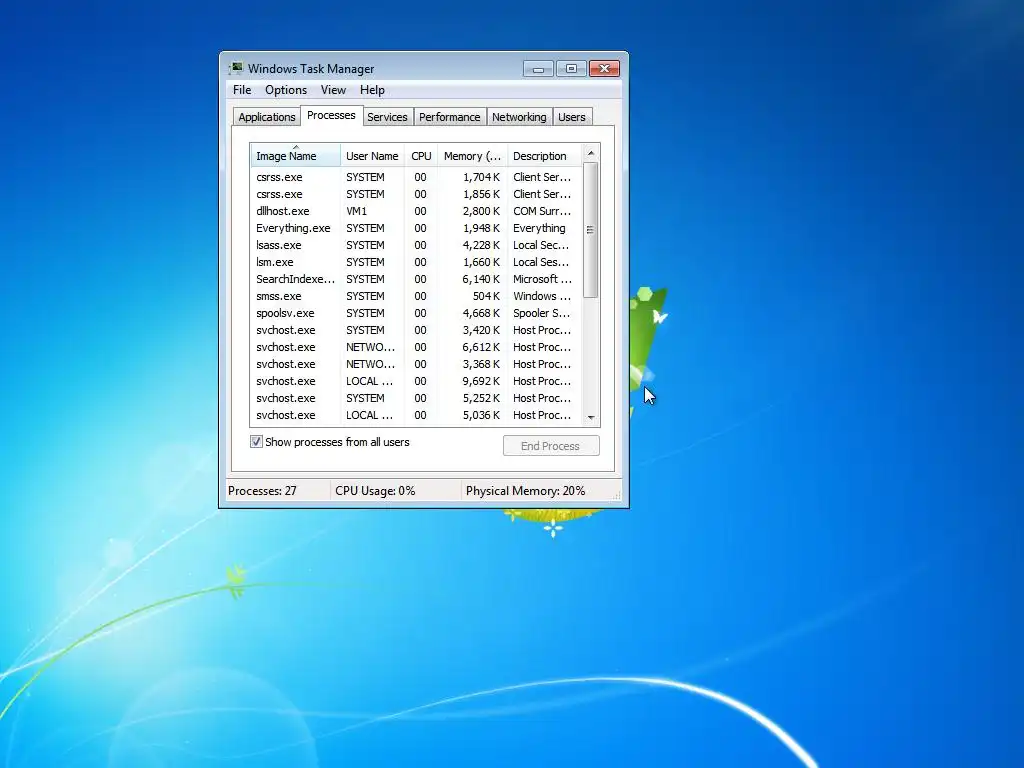Select svchost.exe using 5,252 K memory
The height and width of the screenshot is (768, 1024).
pyautogui.click(x=416, y=398)
